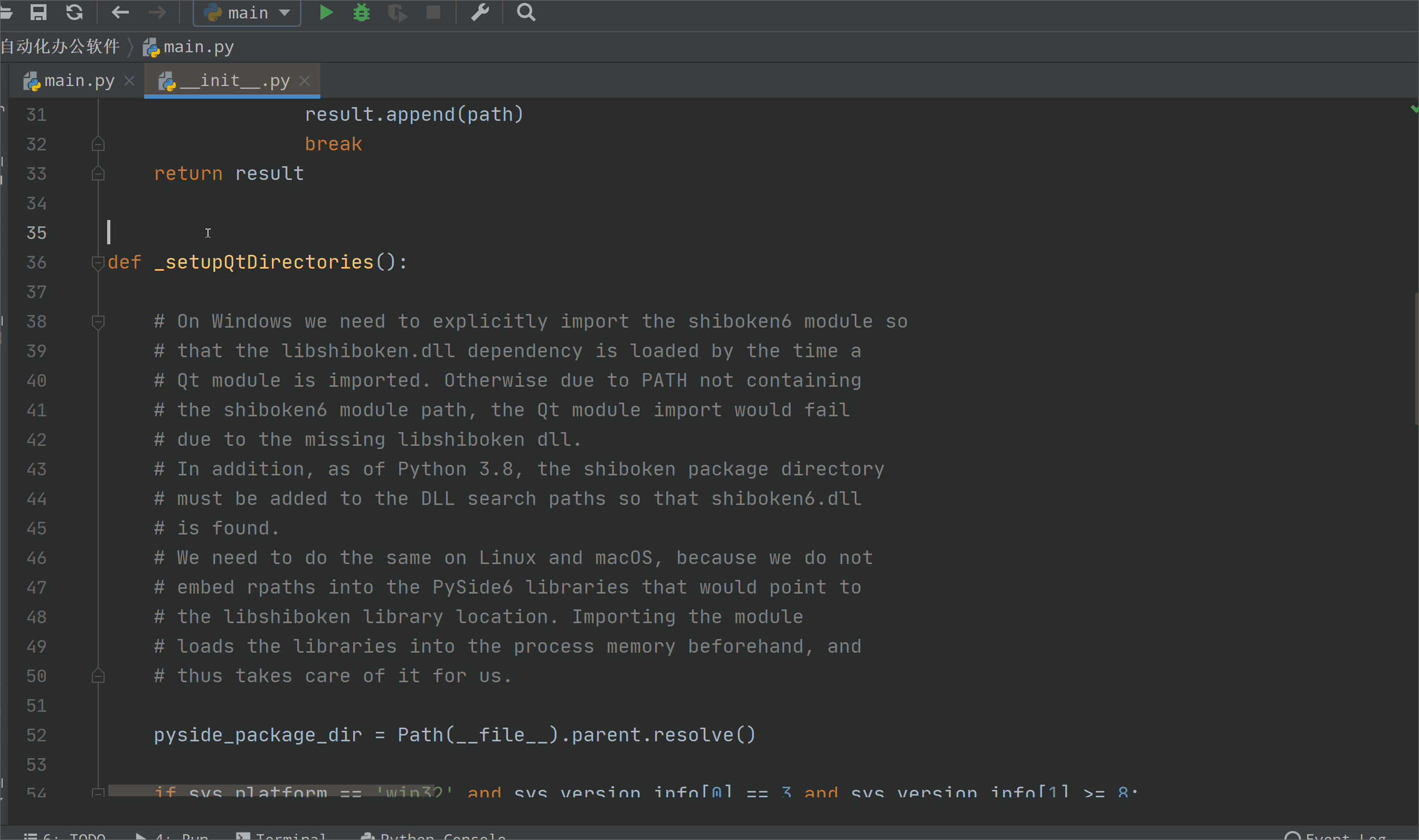Run the main configuration with green play
Screen dimensions: 1419x840
[326, 12]
